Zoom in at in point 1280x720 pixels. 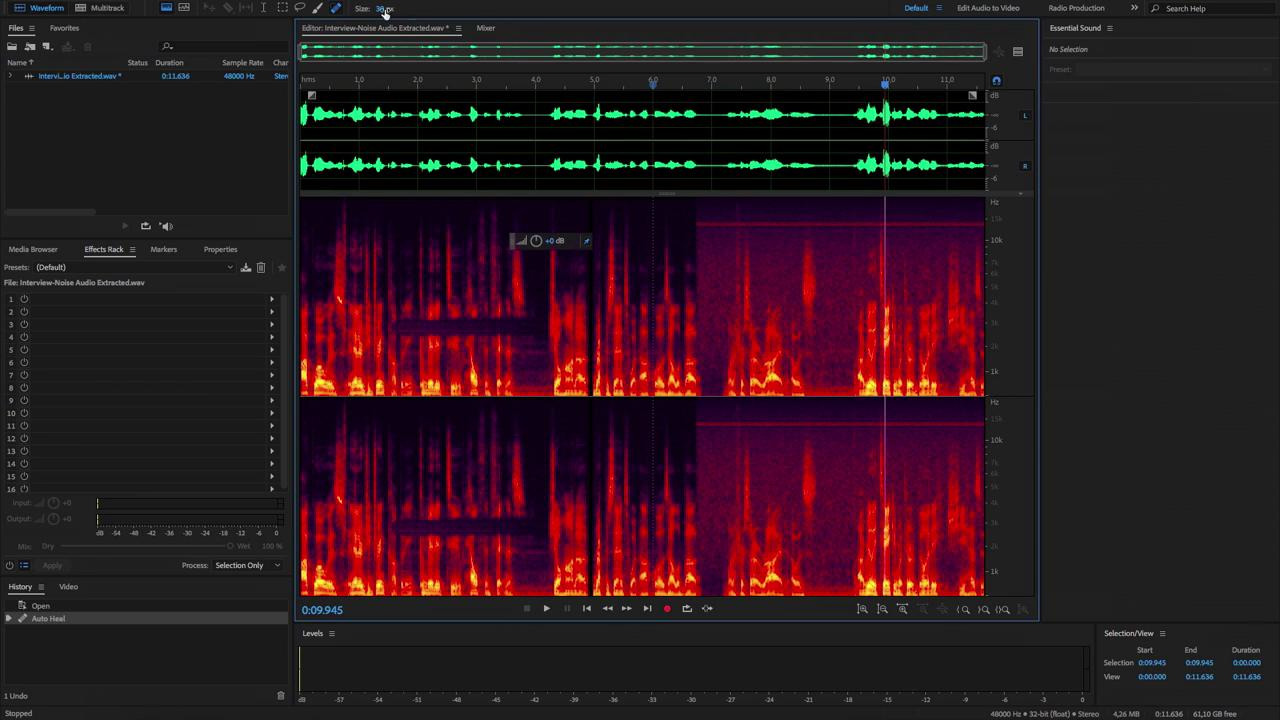pos(964,609)
